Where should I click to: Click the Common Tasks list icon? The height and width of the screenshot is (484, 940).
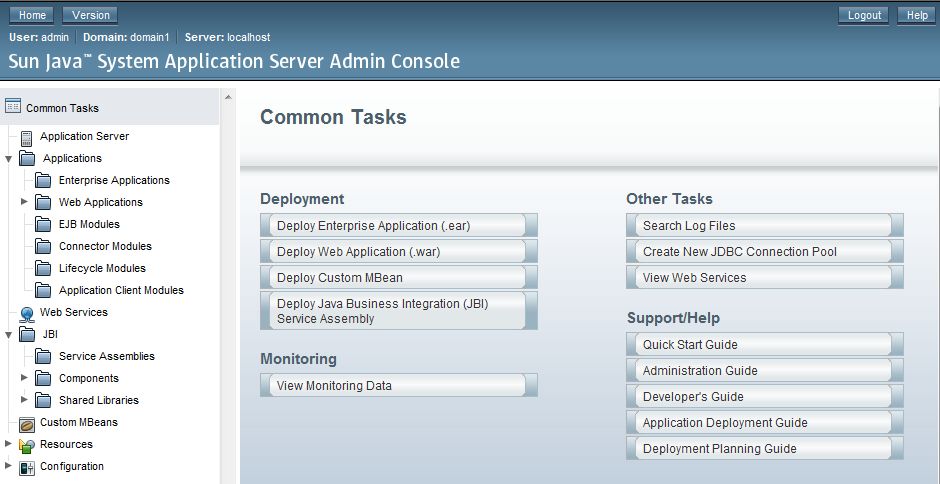pyautogui.click(x=13, y=107)
